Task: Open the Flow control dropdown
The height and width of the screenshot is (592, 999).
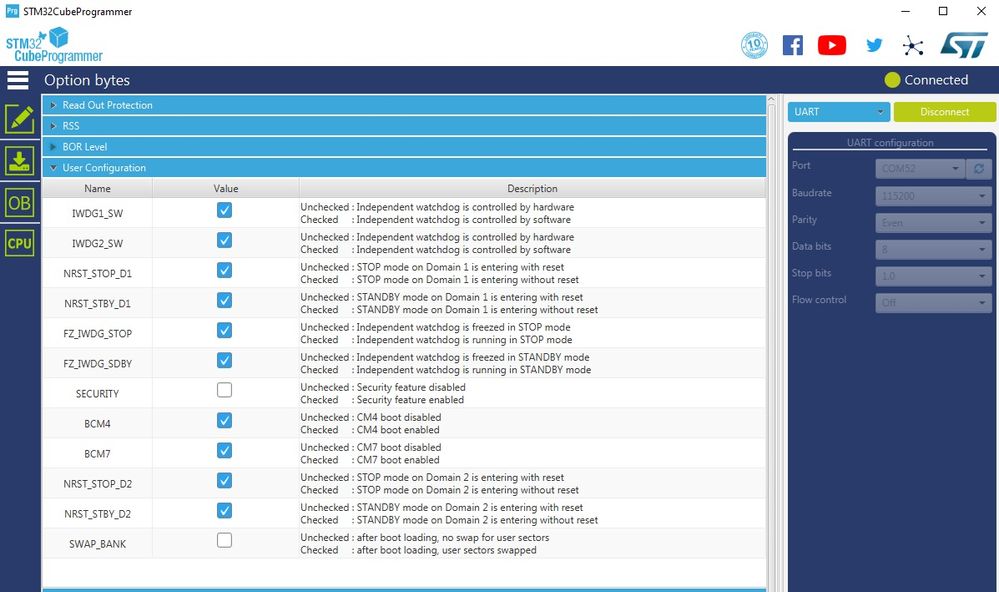Action: click(x=933, y=303)
